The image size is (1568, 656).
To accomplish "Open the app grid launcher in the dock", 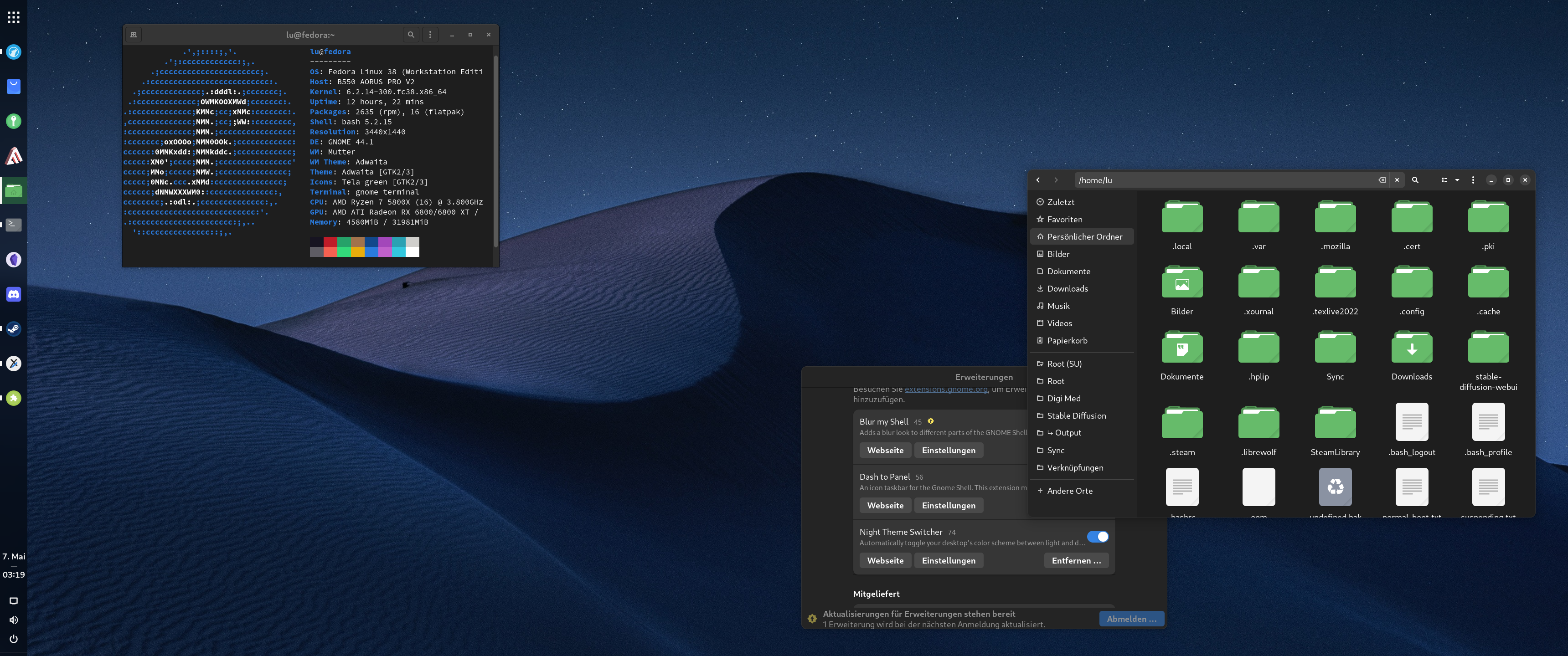I will (13, 17).
